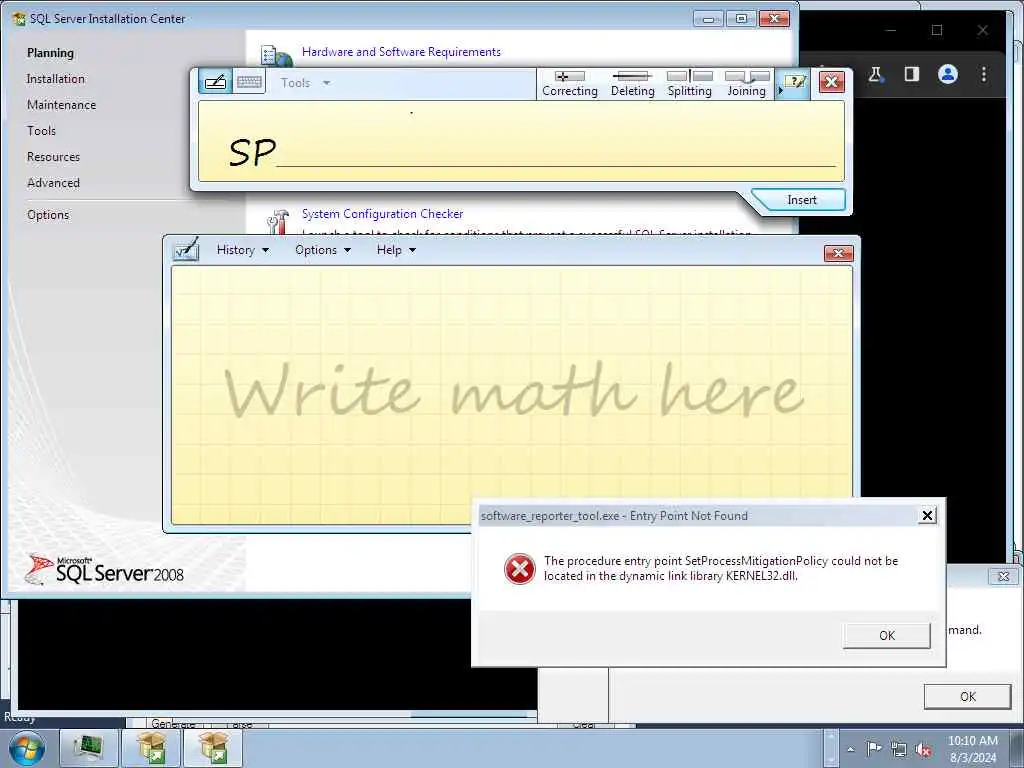Open the network status tray icon
The image size is (1024, 768).
click(899, 750)
